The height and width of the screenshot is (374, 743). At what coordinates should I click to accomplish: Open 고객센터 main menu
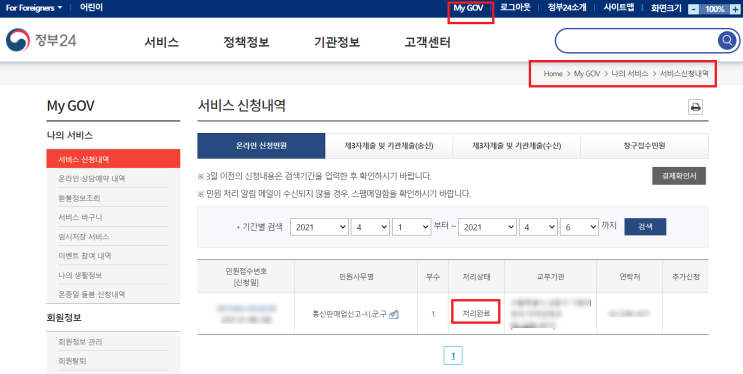(x=427, y=42)
